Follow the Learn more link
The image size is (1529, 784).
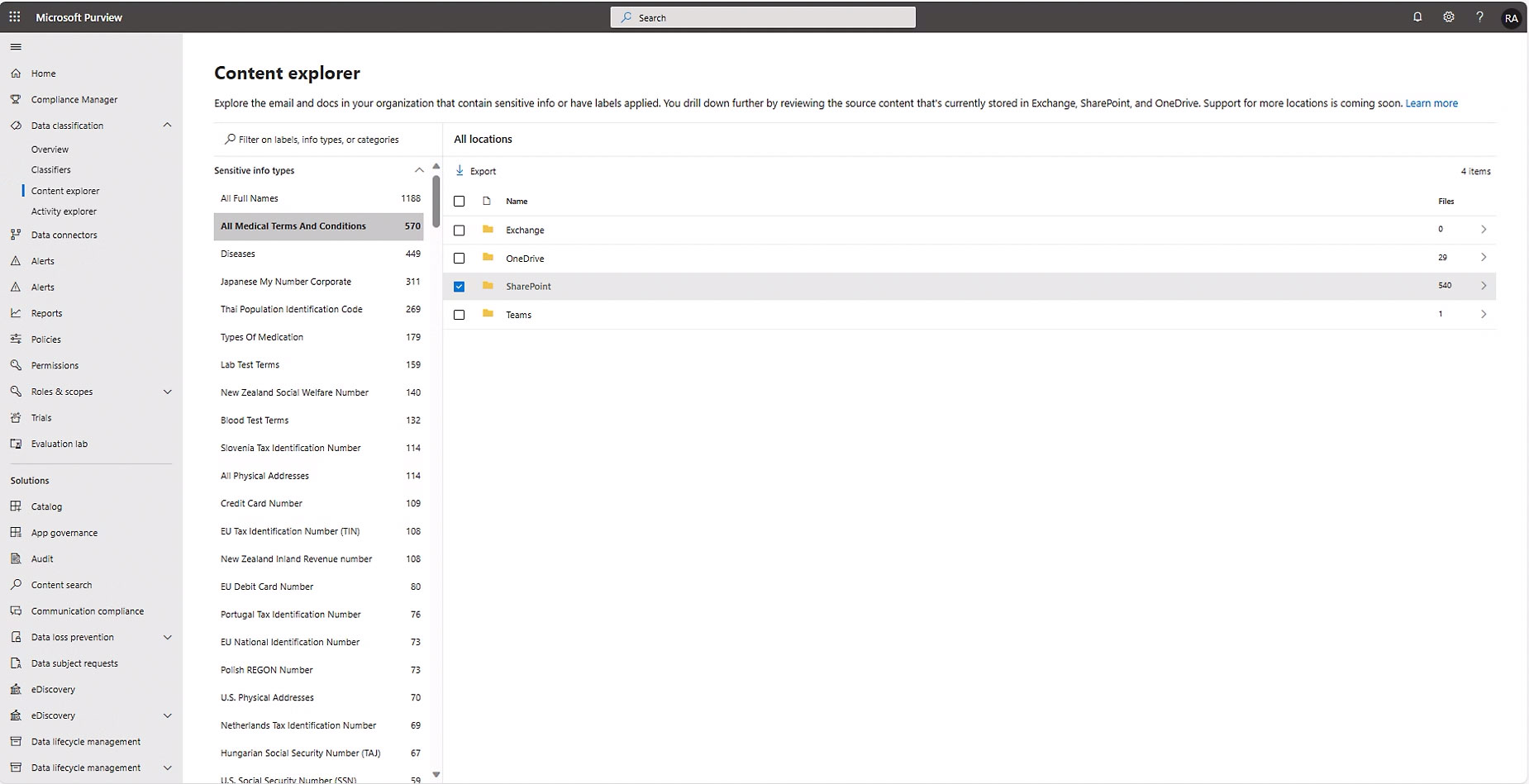click(x=1431, y=103)
